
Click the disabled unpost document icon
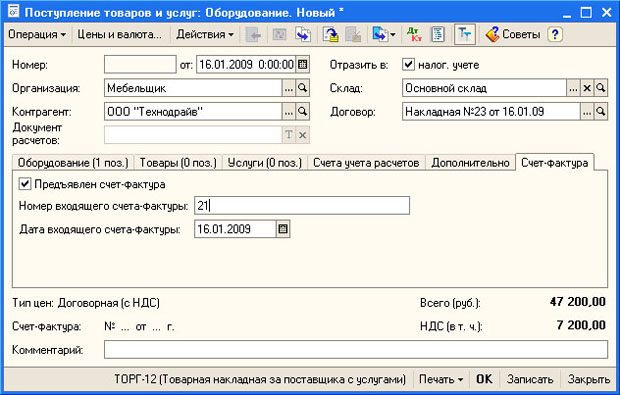353,35
